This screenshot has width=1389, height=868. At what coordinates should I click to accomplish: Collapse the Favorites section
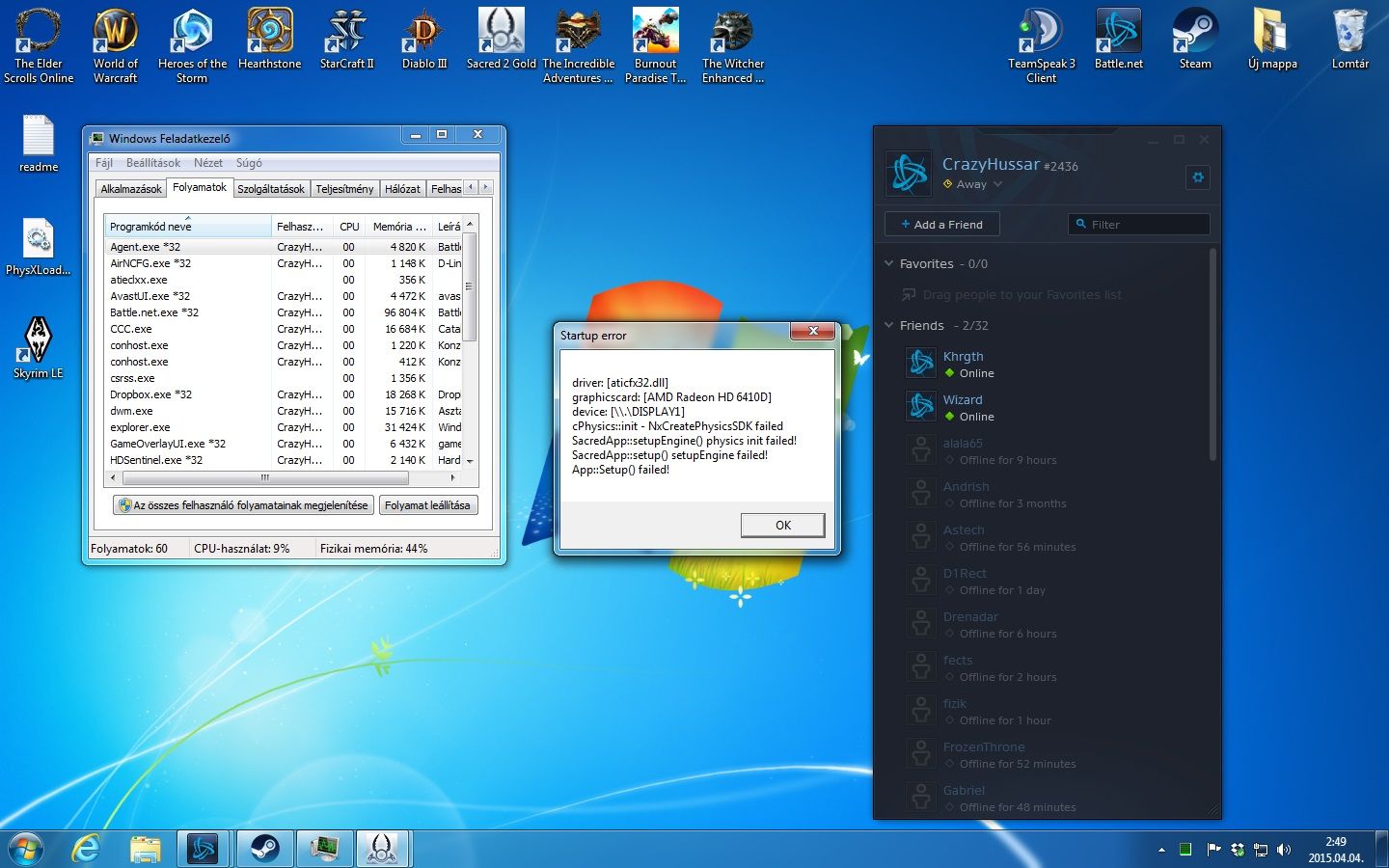coord(889,263)
